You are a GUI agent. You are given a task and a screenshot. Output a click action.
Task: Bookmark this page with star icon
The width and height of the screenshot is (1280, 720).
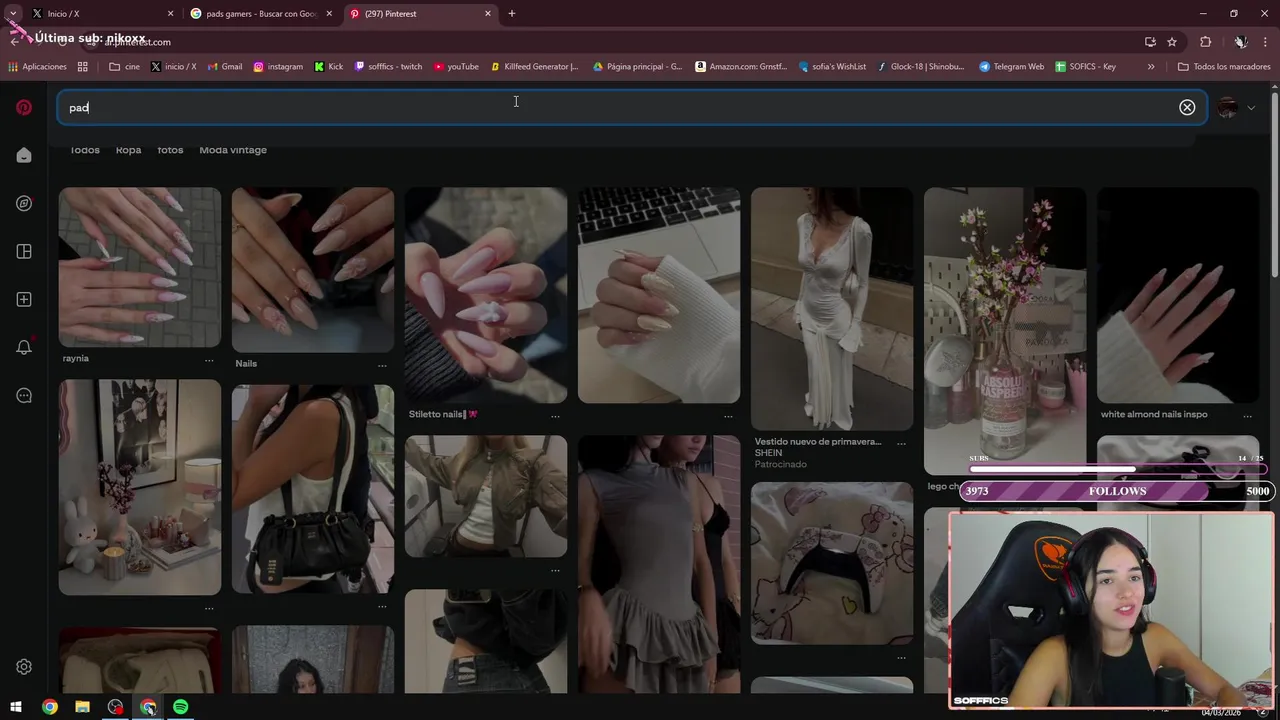tap(1172, 42)
